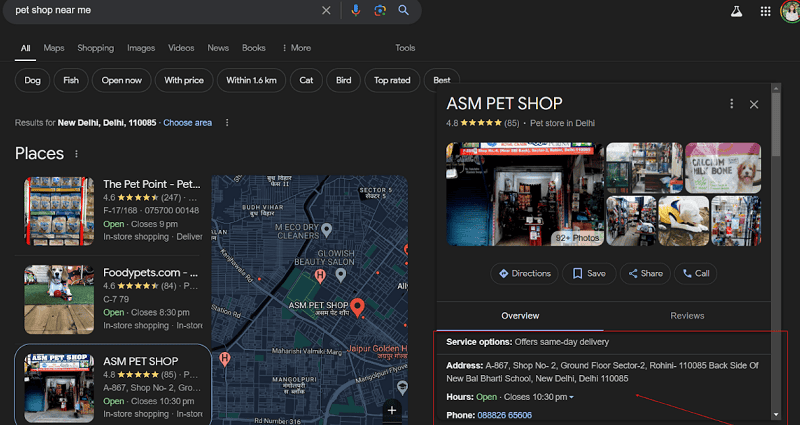The width and height of the screenshot is (800, 425).
Task: Expand the store hours dropdown arrow
Action: point(571,398)
